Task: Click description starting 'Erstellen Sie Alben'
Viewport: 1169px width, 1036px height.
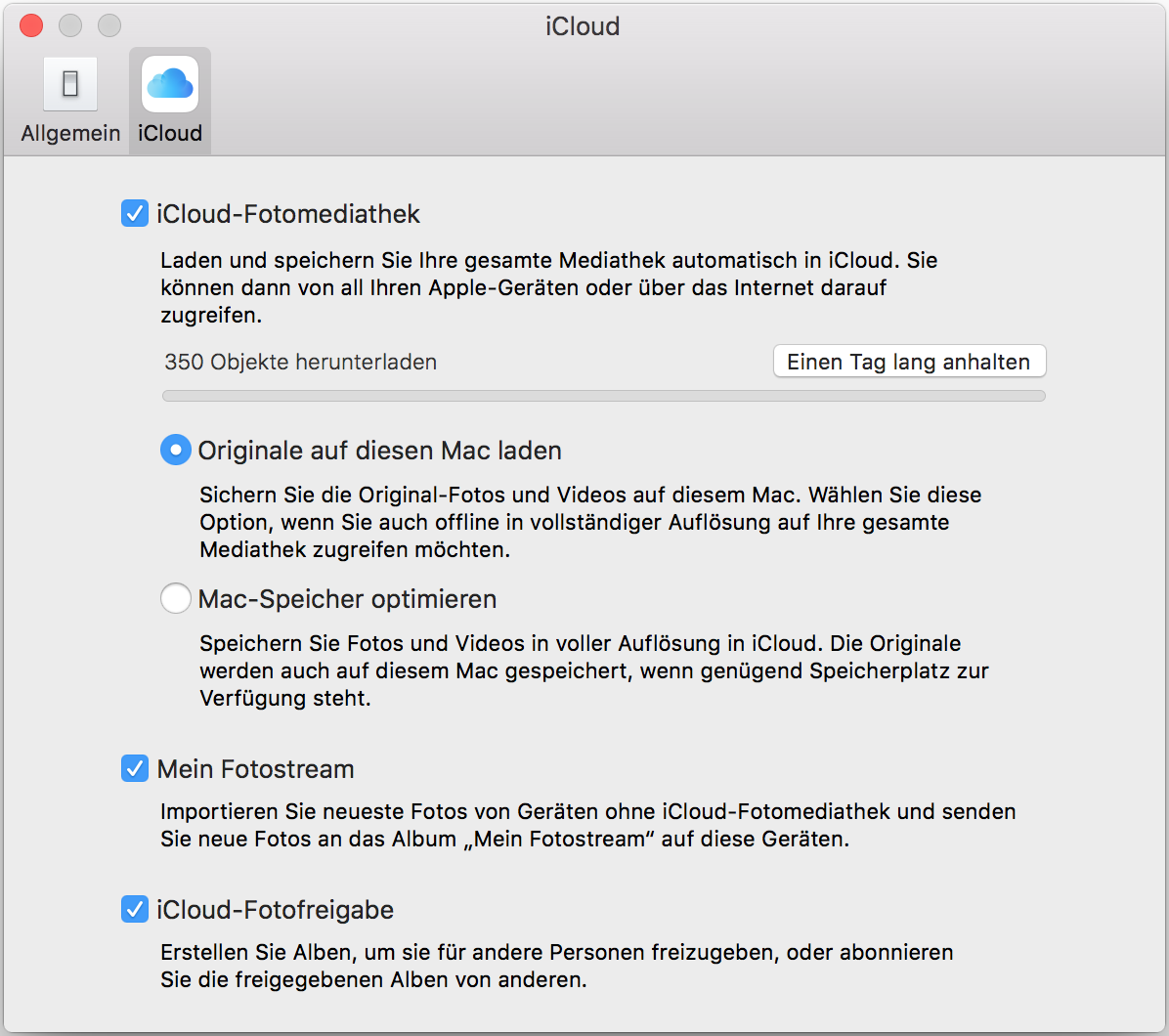Action: click(x=557, y=966)
